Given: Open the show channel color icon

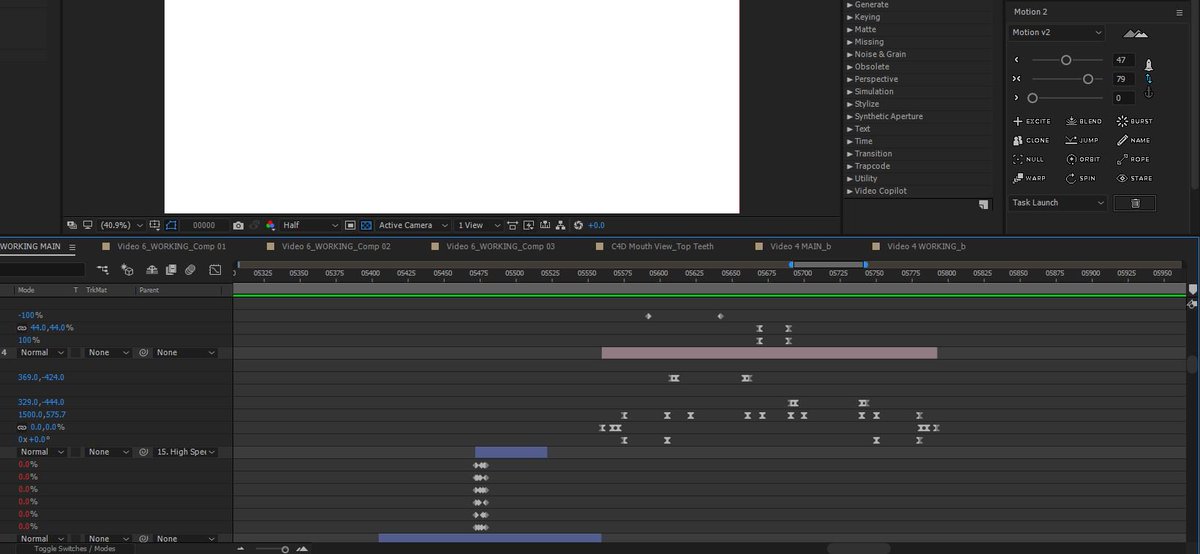Looking at the screenshot, I should point(270,226).
